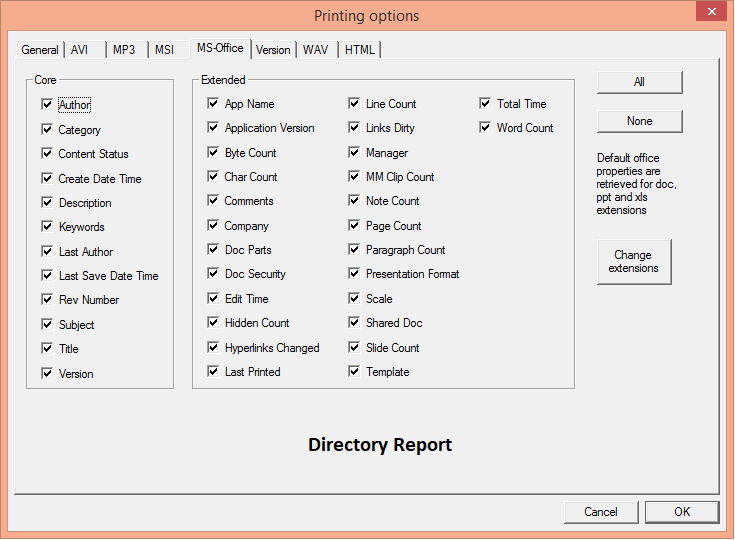Disable Last Save Date Time

[47, 275]
